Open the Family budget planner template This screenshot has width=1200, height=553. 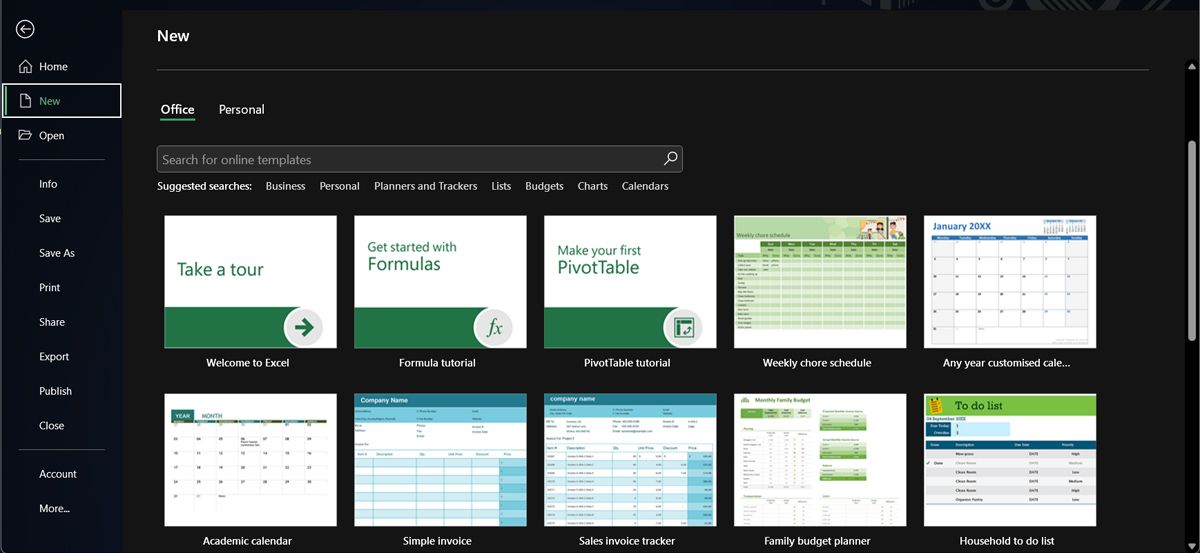[x=820, y=460]
